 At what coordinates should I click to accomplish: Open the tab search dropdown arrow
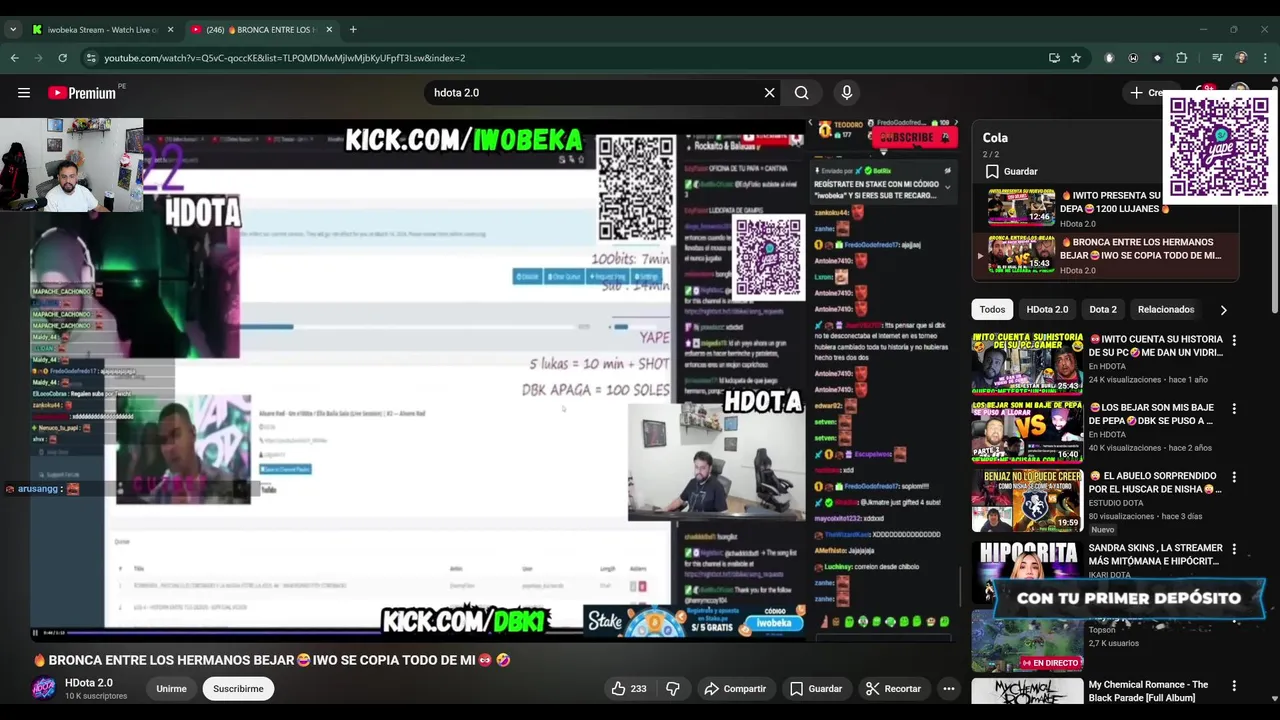coord(12,29)
